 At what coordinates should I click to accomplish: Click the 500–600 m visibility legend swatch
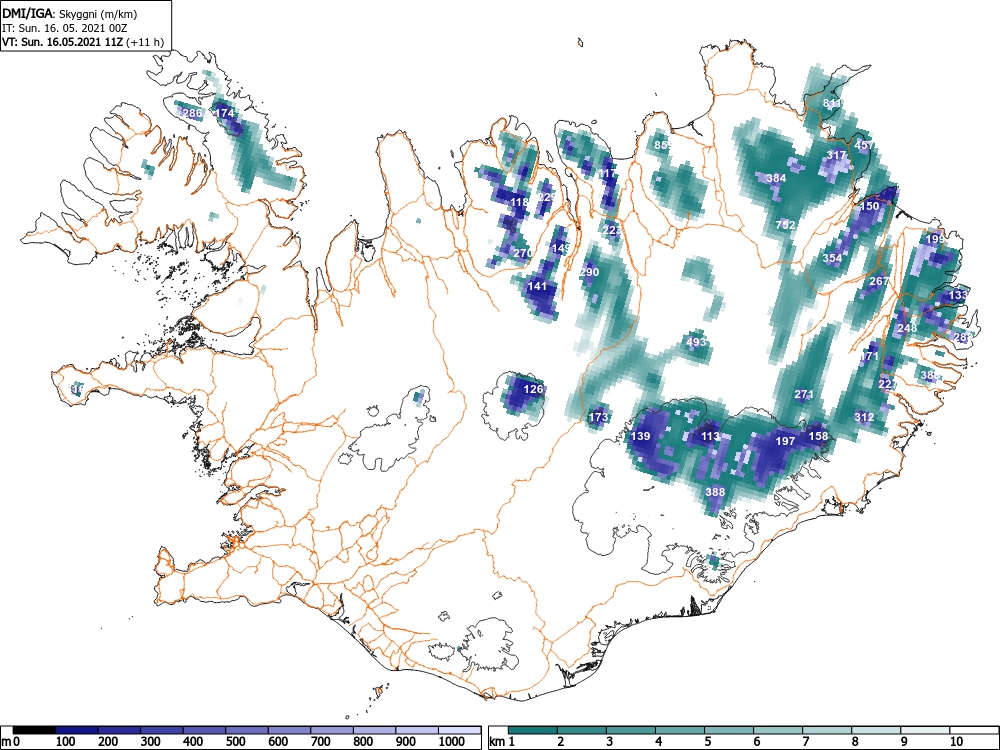click(247, 730)
